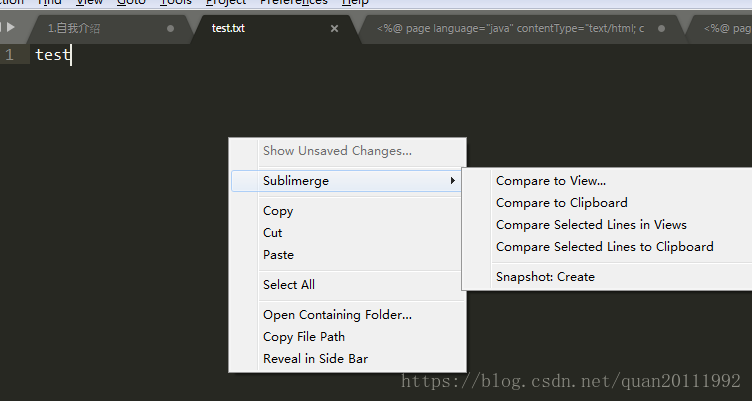Screen dimensions: 752x401
Task: Open the Tools menu
Action: pyautogui.click(x=176, y=2)
